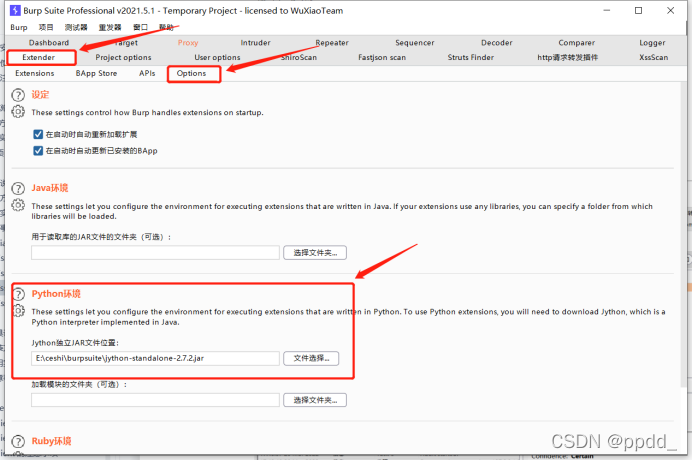Open the 重发器 menu

(110, 27)
